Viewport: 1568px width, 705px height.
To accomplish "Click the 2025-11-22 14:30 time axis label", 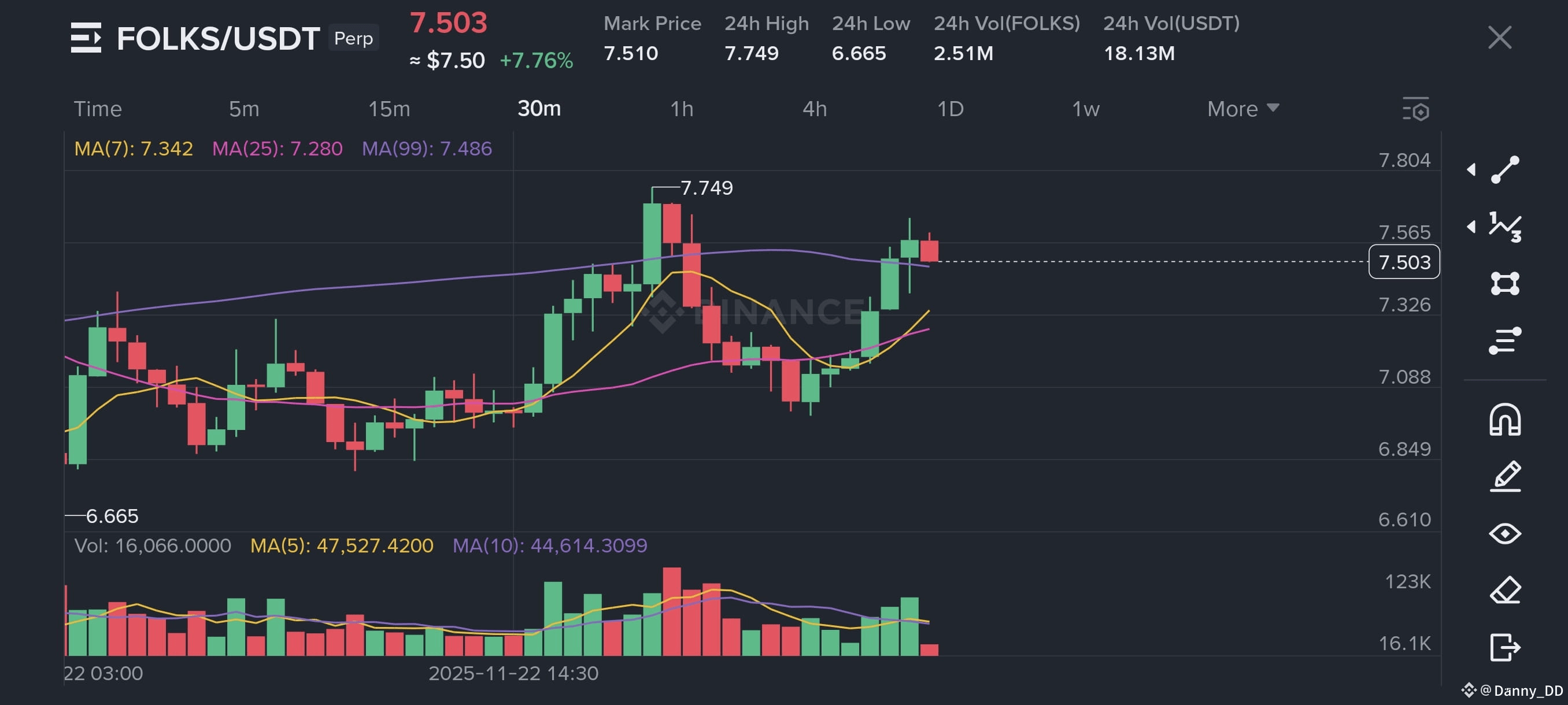I will 513,673.
